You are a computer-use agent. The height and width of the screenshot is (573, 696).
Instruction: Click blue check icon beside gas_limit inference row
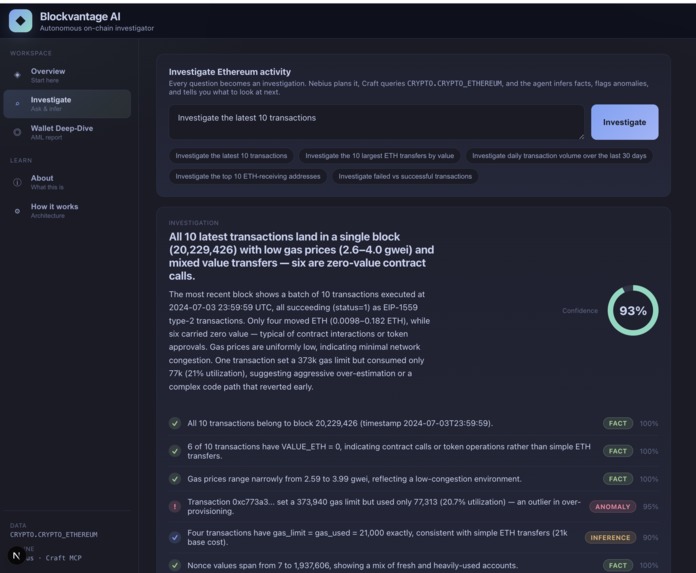click(175, 537)
